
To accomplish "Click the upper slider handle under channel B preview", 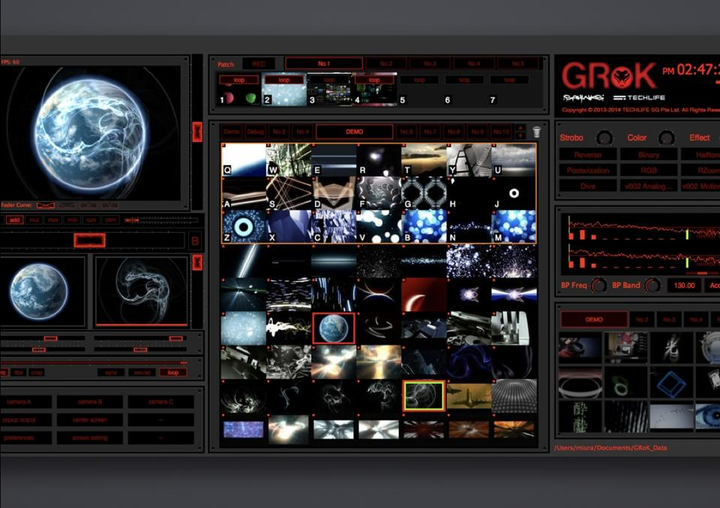I will 176,339.
